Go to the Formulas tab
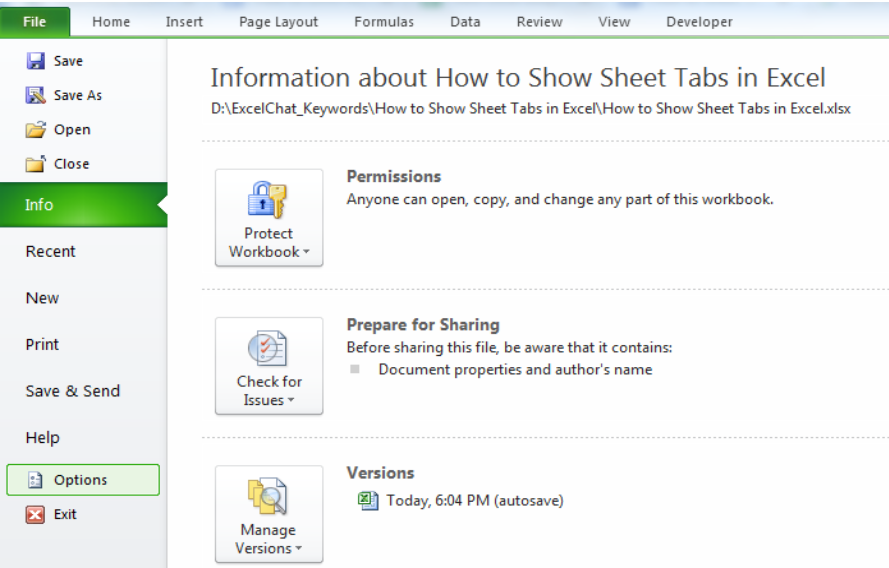889x568 pixels. coord(384,22)
